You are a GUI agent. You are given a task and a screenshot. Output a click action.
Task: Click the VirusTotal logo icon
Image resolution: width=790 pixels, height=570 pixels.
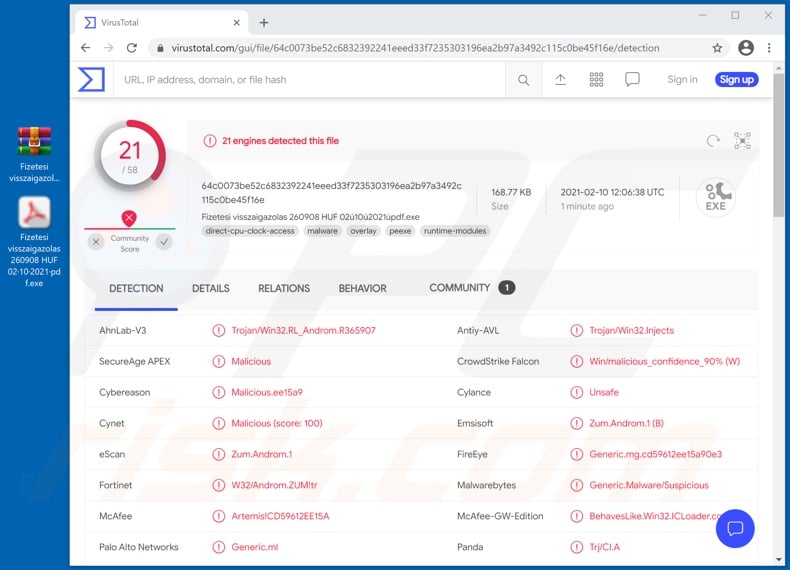91,80
